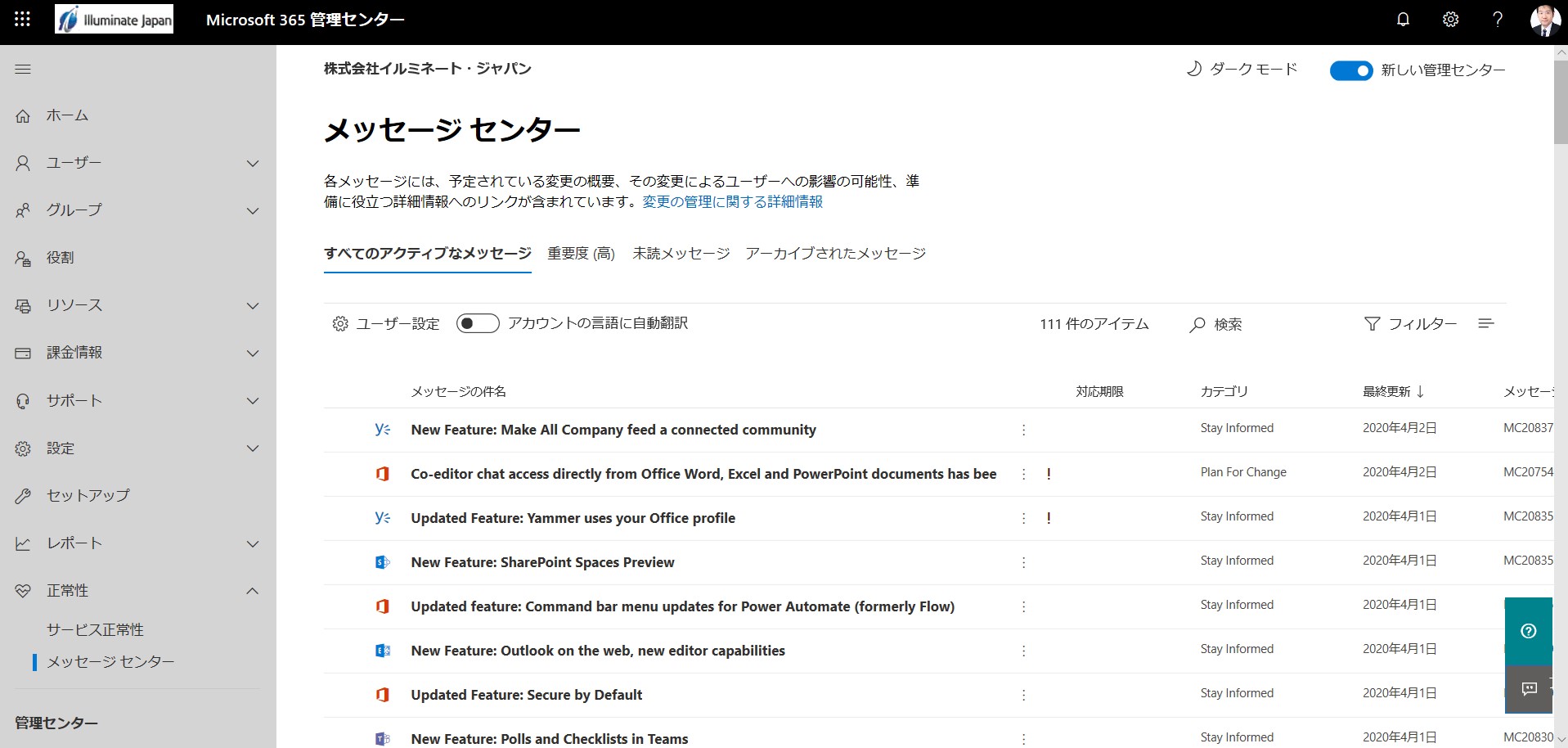1568x748 pixels.
Task: Open Polls and Checklists in Teams message
Action: [x=549, y=738]
